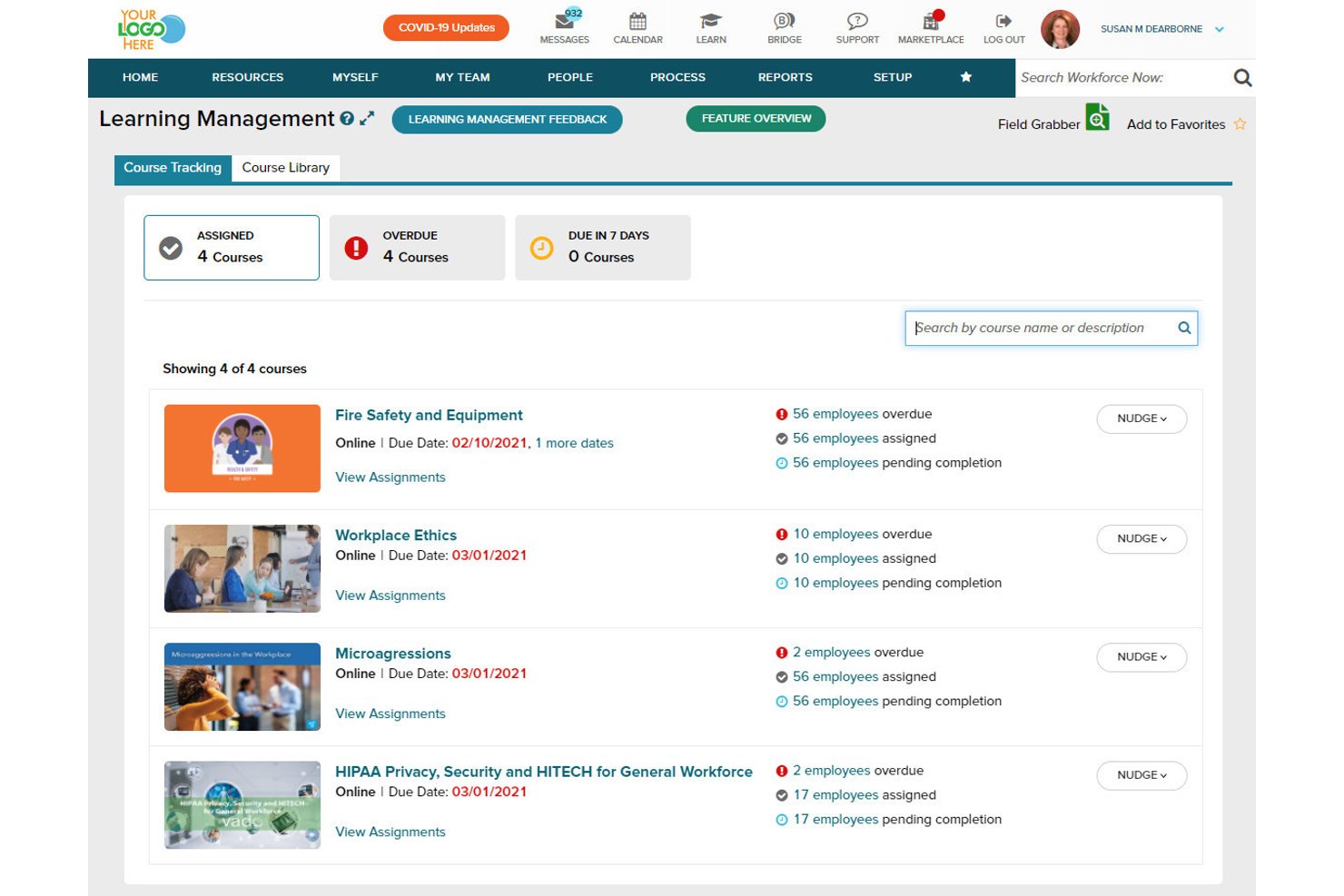Viewport: 1344px width, 896px height.
Task: Click View Assignments for Workplace Ethics
Action: click(x=390, y=596)
